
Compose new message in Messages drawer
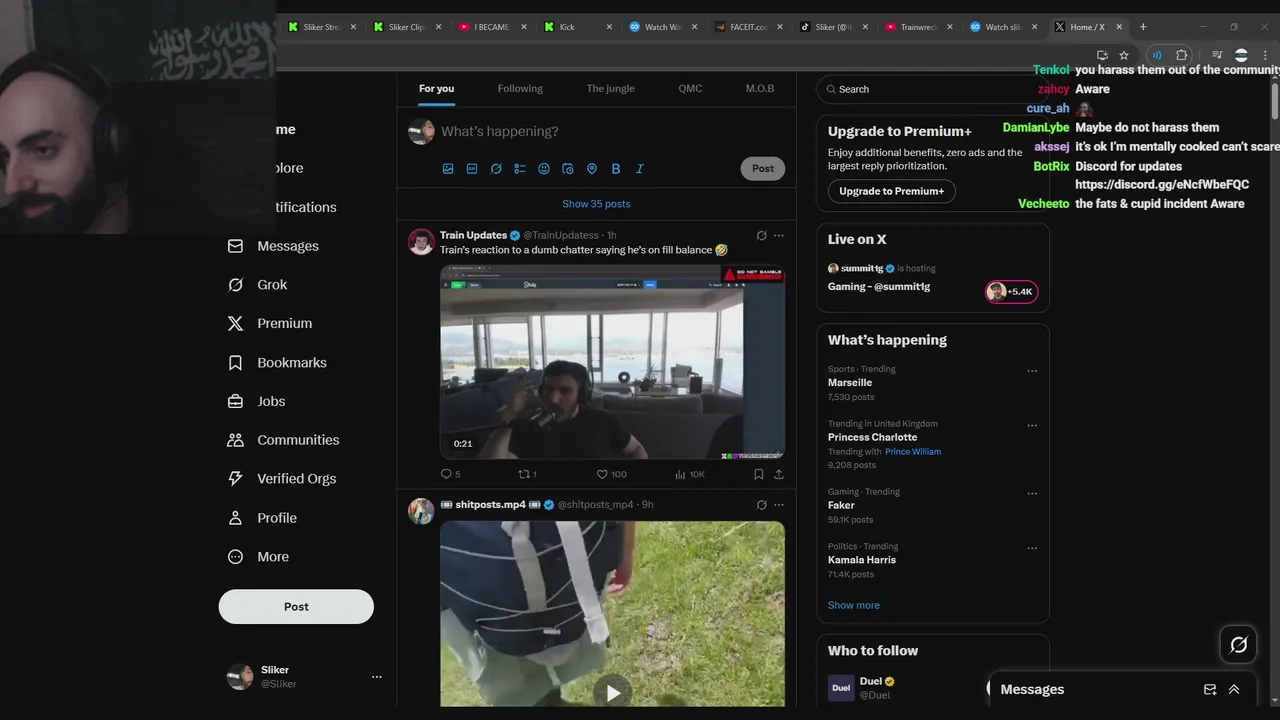click(1210, 689)
